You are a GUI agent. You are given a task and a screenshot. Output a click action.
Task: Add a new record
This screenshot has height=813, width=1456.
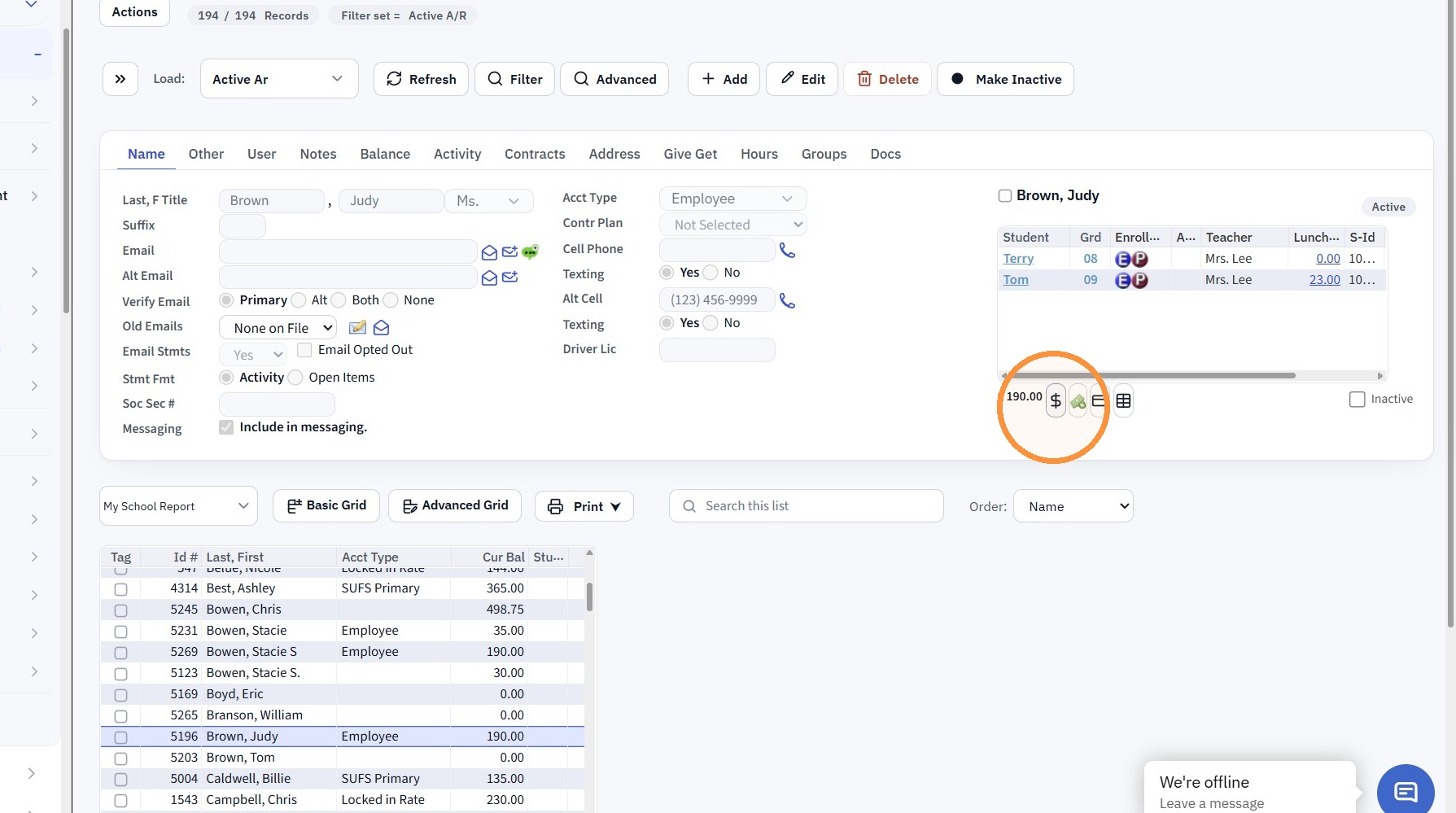point(724,79)
